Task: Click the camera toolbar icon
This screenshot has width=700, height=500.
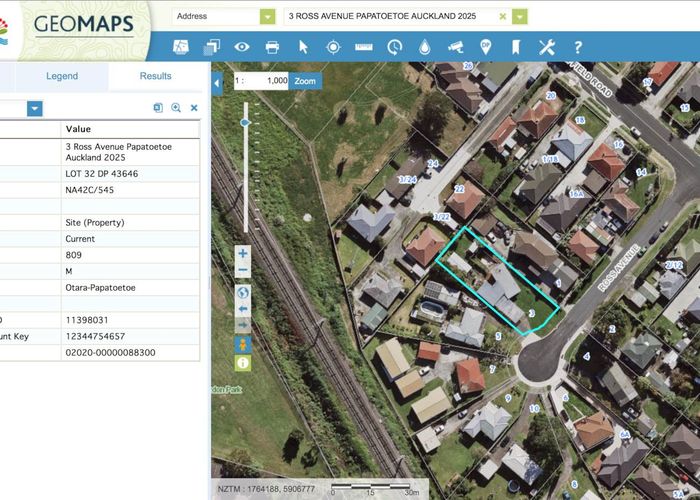Action: coord(455,47)
